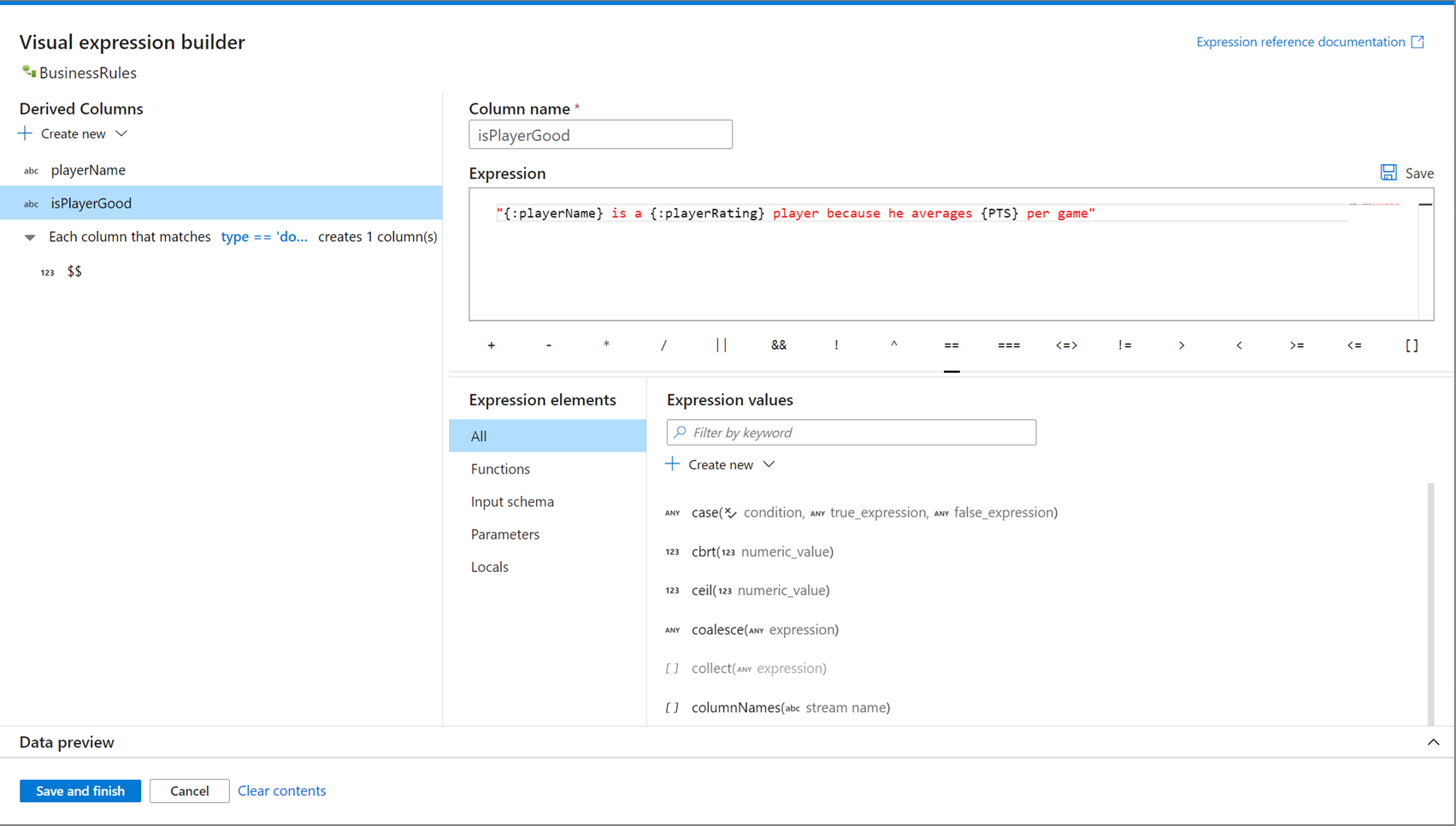
Task: Open the Parameters category
Action: point(504,534)
